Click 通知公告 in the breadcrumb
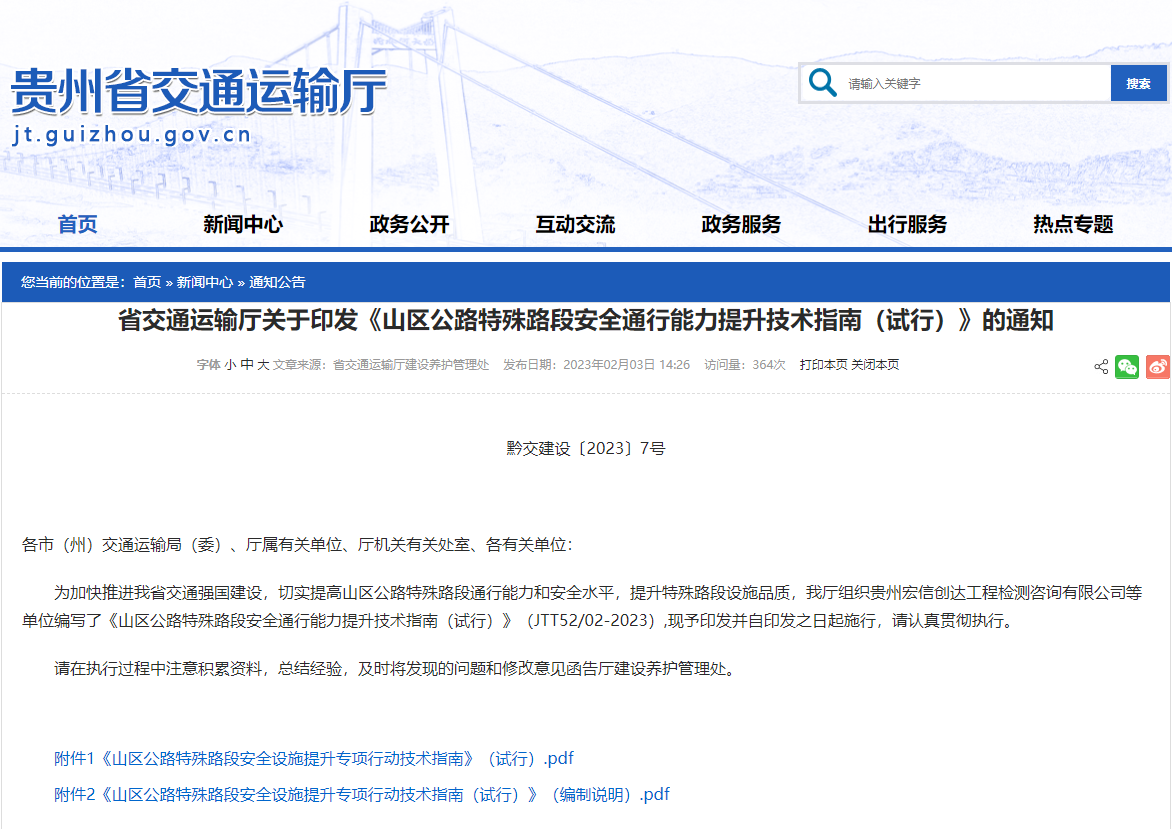1172x829 pixels. [277, 282]
